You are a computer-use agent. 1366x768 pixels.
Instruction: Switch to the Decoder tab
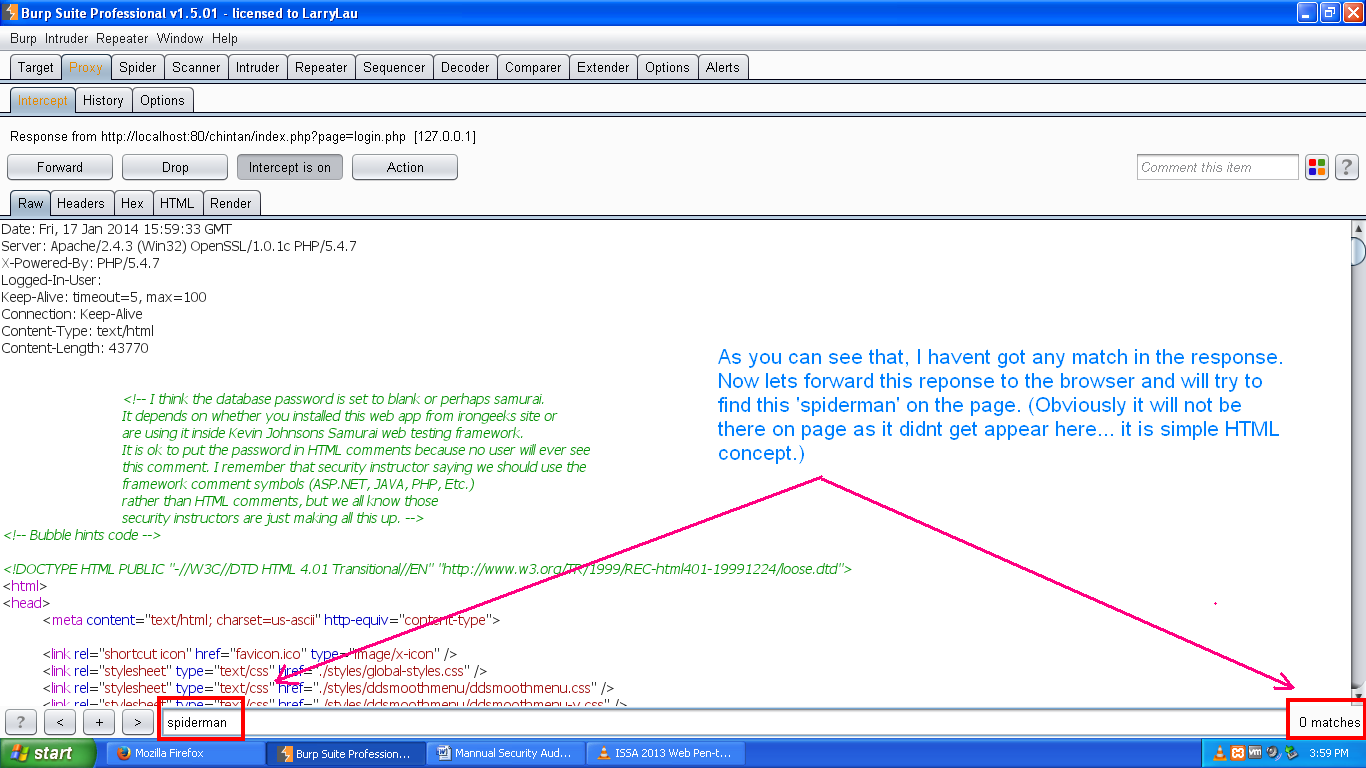pyautogui.click(x=465, y=67)
